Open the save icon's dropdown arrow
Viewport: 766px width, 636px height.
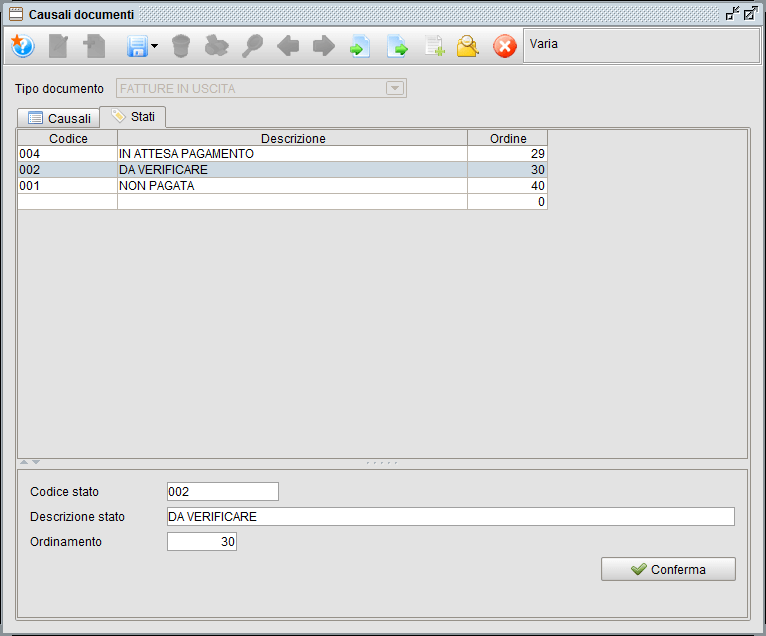click(154, 47)
